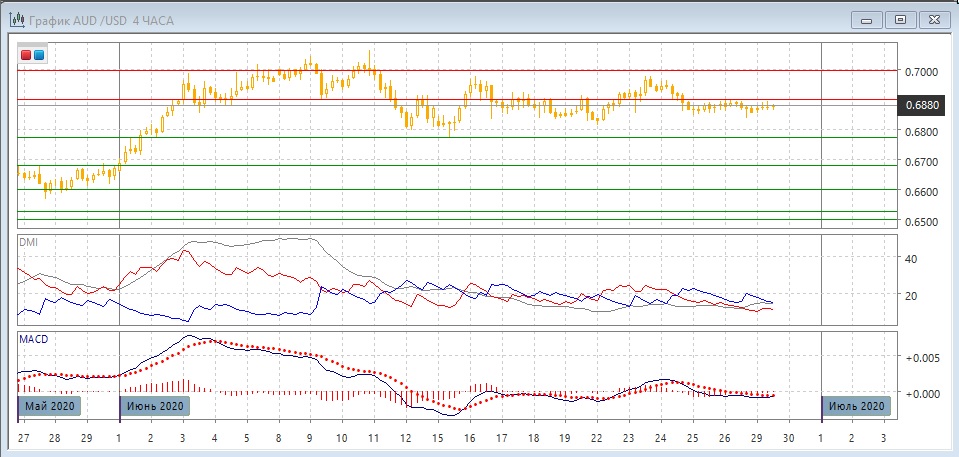Click the 40 level on DMI scale
959x457 pixels.
910,259
